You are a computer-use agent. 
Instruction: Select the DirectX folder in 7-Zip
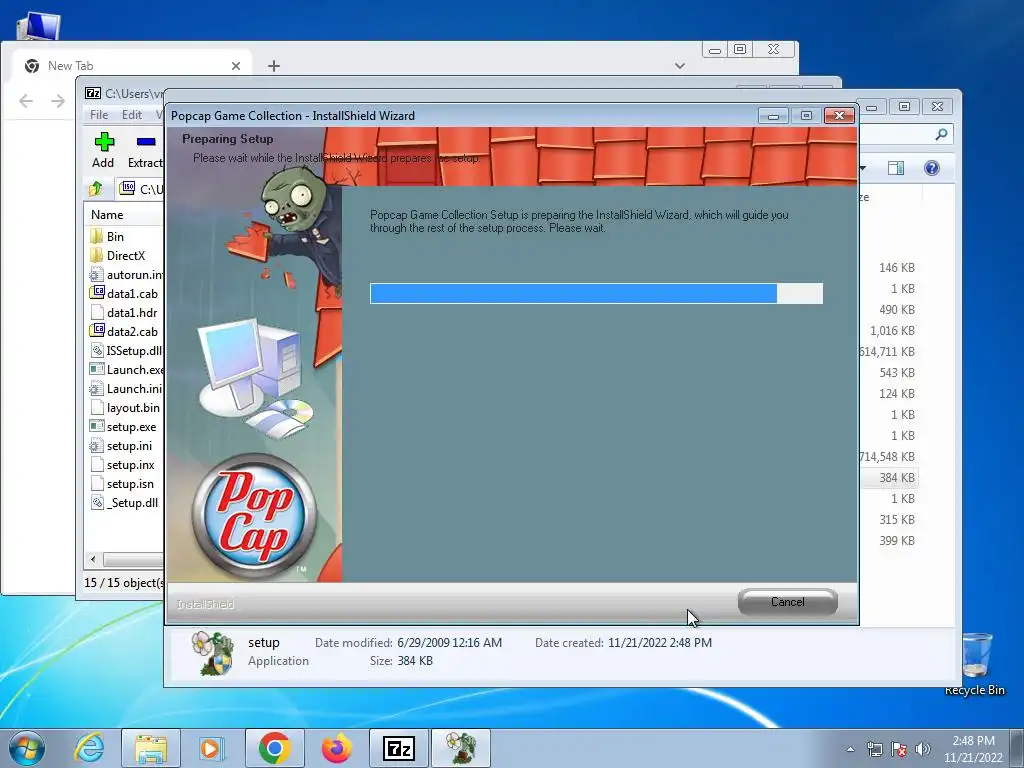125,255
